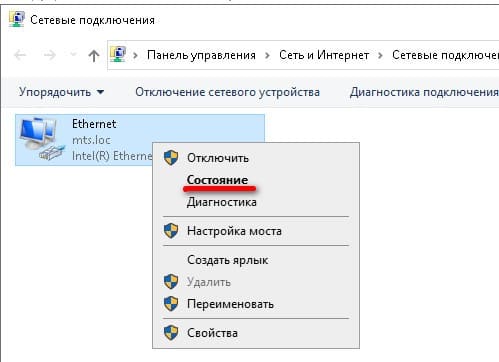This screenshot has height=362, width=499.
Task: Expand chevron after Сеть и Интернет breadcrumb
Action: (x=380, y=55)
